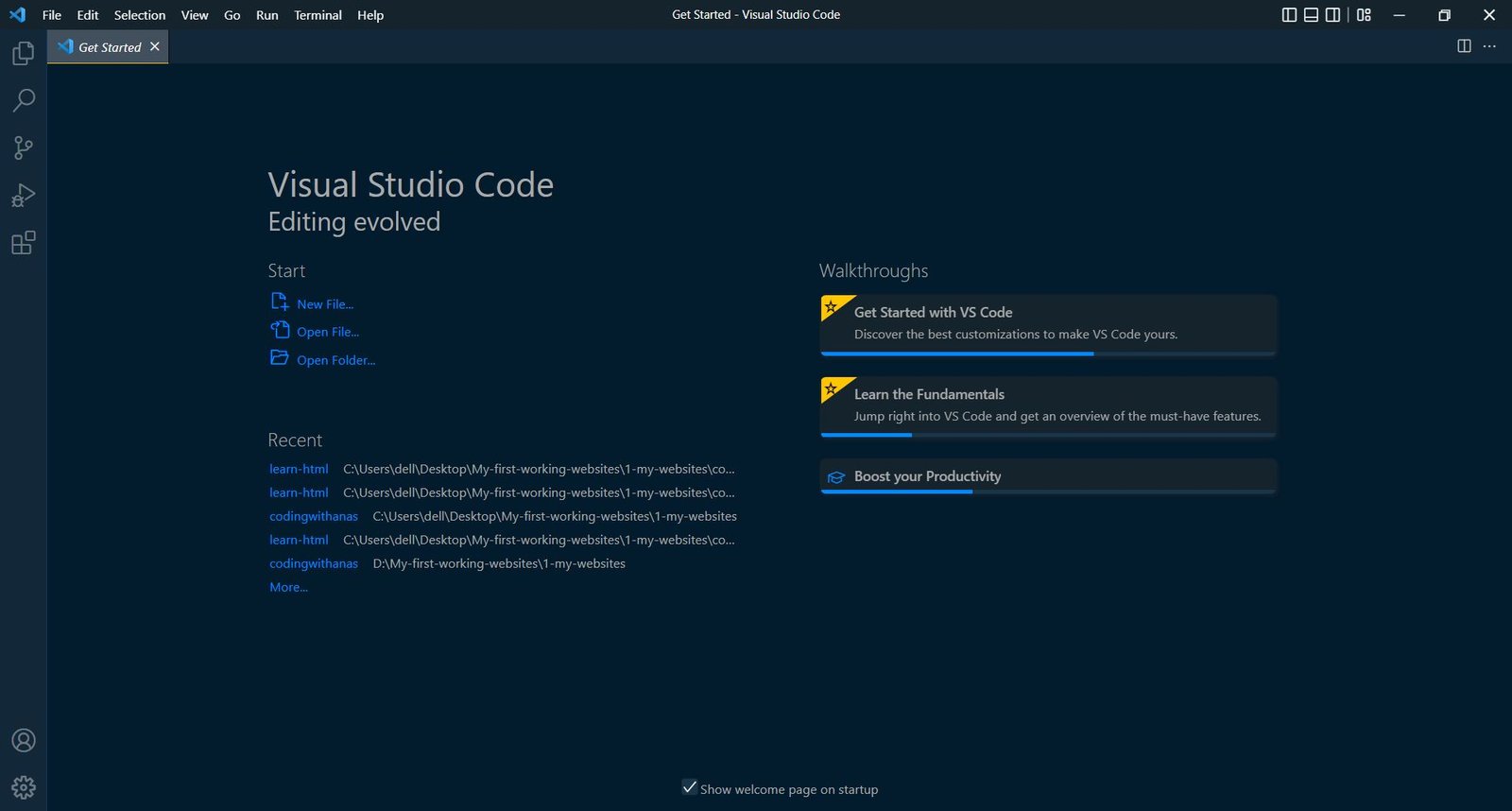
Task: Click star badge on Get Started with VS Code
Action: pyautogui.click(x=832, y=307)
